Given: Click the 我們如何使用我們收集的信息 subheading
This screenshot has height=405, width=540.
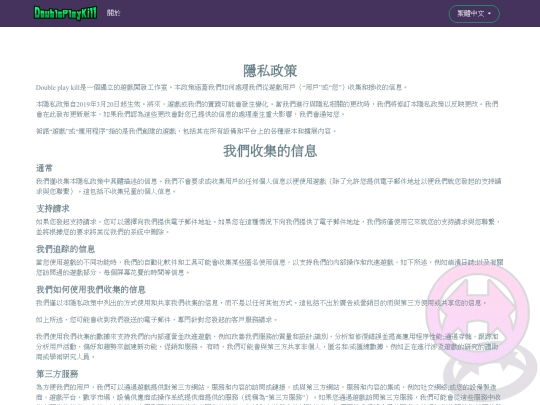Looking at the screenshot, I should pos(91,289).
